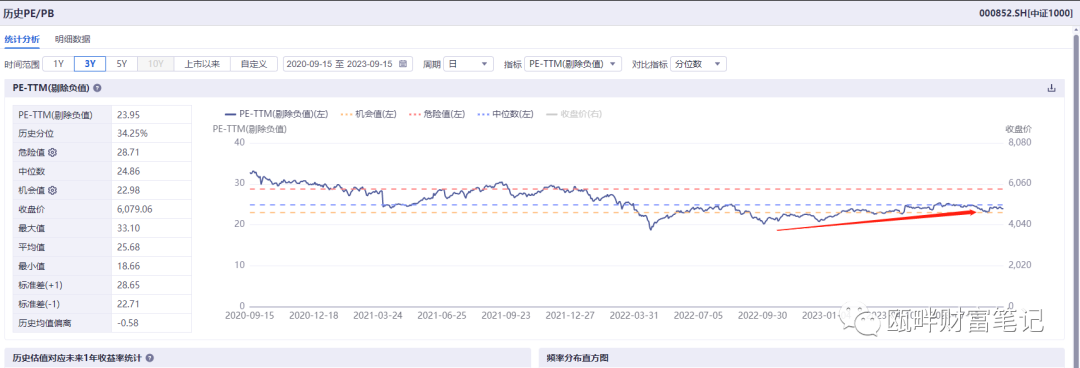Open calendar icon in date range field
The image size is (1080, 368).
tap(402, 64)
